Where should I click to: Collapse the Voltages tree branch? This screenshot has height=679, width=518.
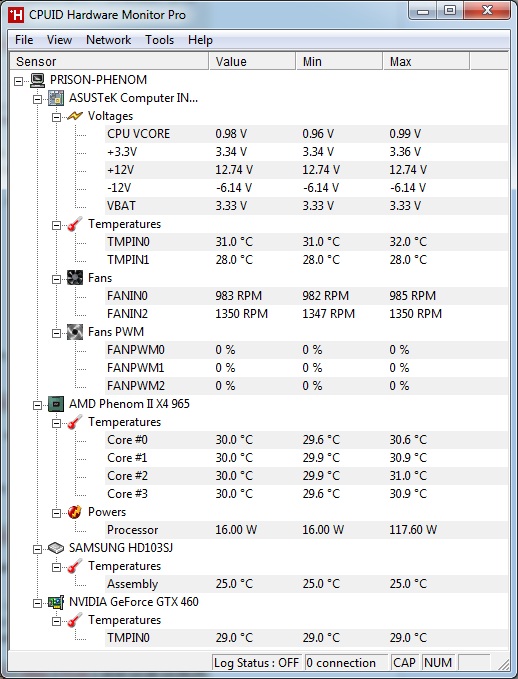coord(56,117)
